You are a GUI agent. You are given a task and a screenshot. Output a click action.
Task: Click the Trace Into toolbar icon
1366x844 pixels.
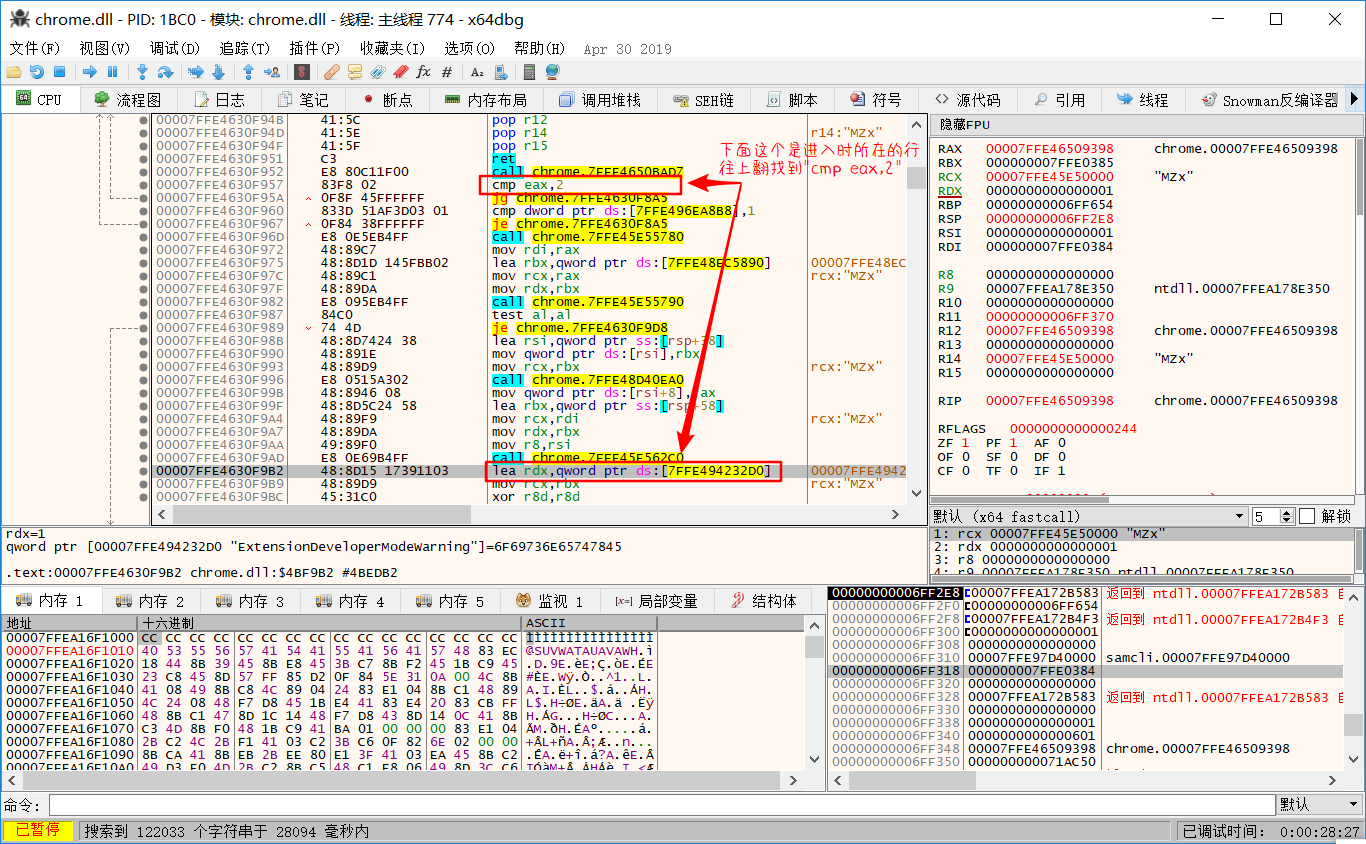click(x=196, y=72)
